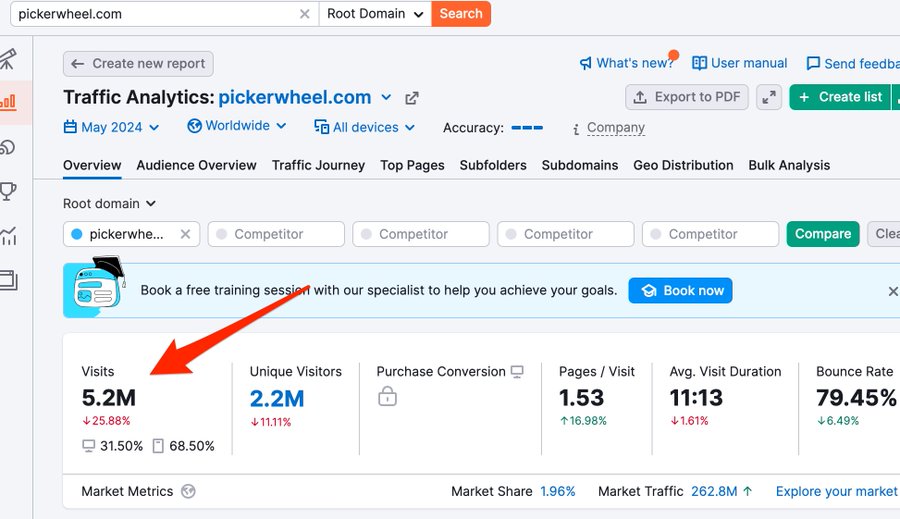The height and width of the screenshot is (519, 900).
Task: Expand the domain chevron beside pickerwheel.com title
Action: point(386,98)
